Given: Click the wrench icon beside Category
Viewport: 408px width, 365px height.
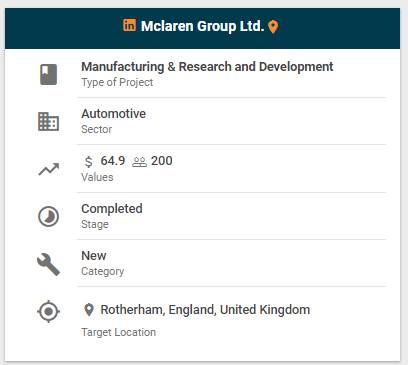Looking at the screenshot, I should (49, 264).
